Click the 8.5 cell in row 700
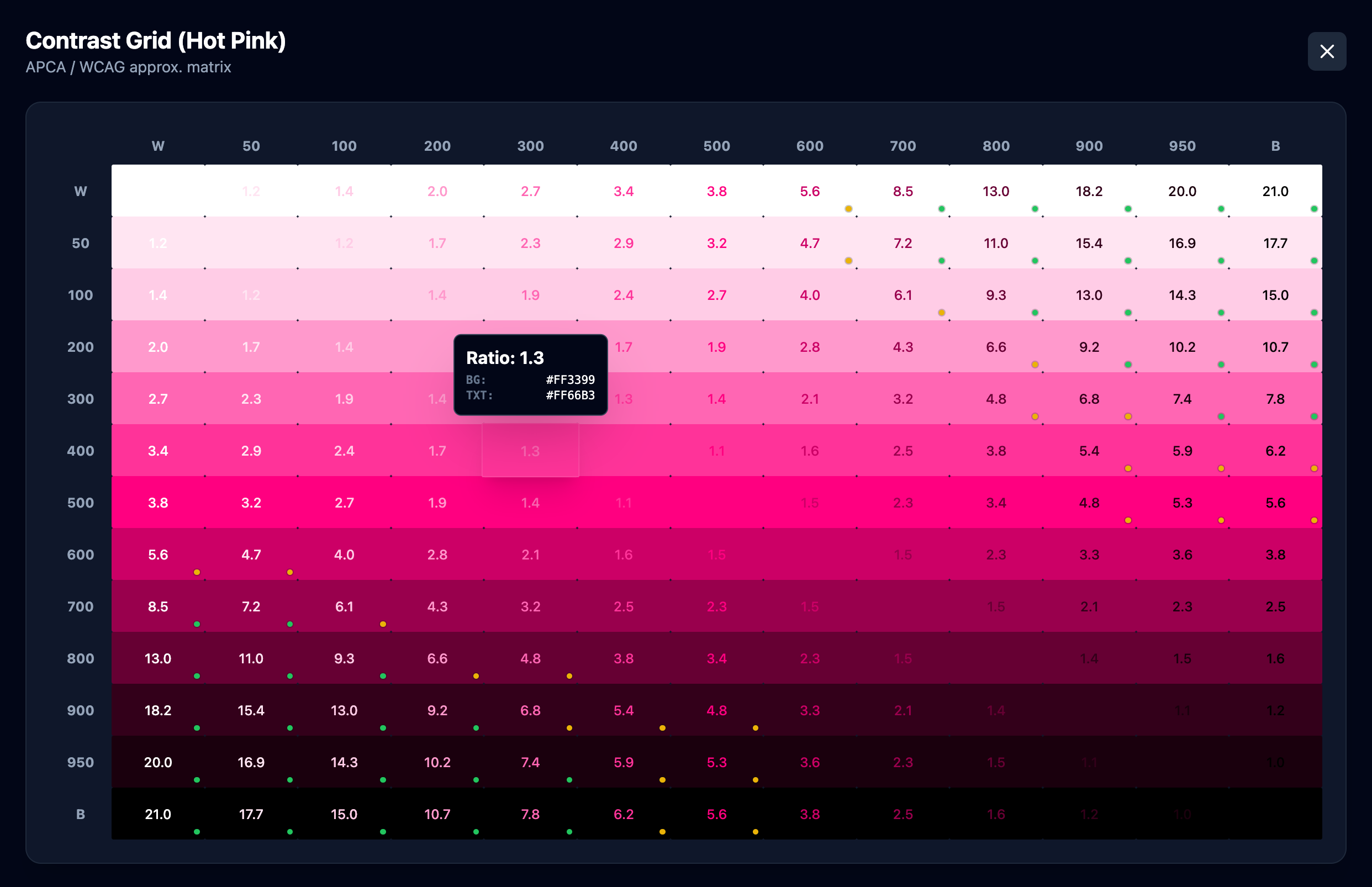The image size is (1372, 887). tap(158, 606)
